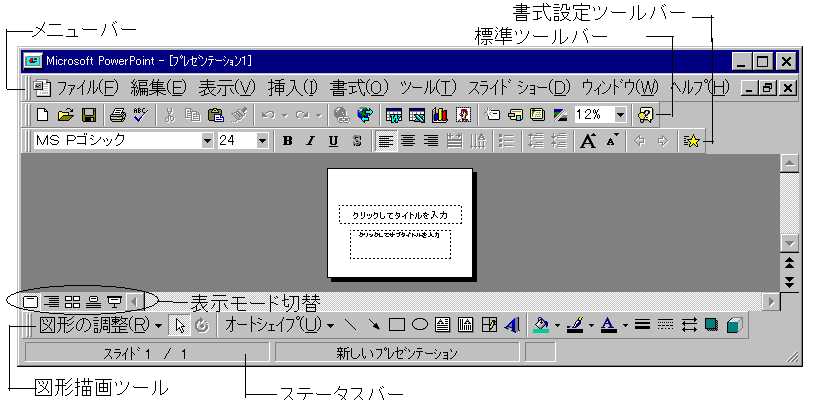Screen dimensions: 816x400
Task: Click the Apply Design icon
Action: [537, 115]
